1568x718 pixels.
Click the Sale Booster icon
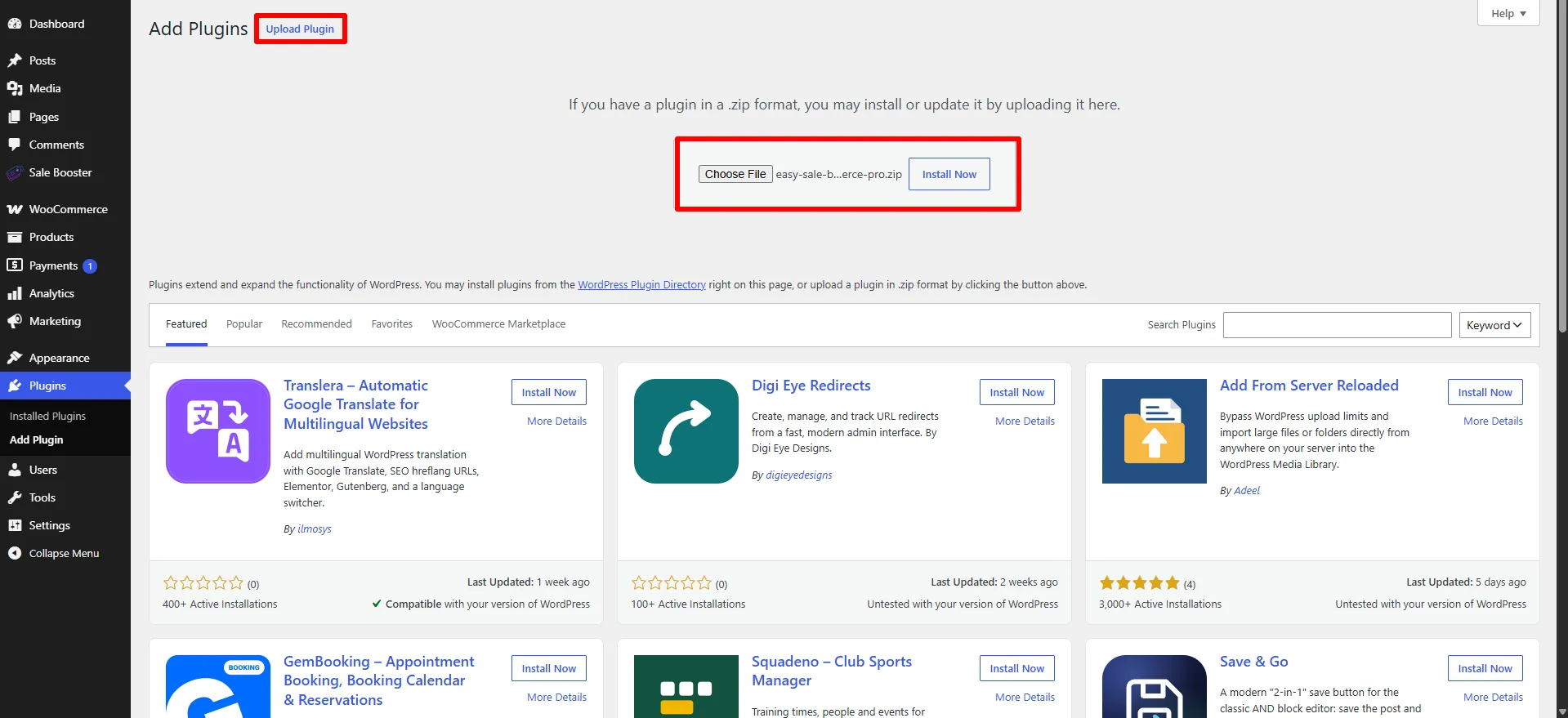pyautogui.click(x=15, y=172)
